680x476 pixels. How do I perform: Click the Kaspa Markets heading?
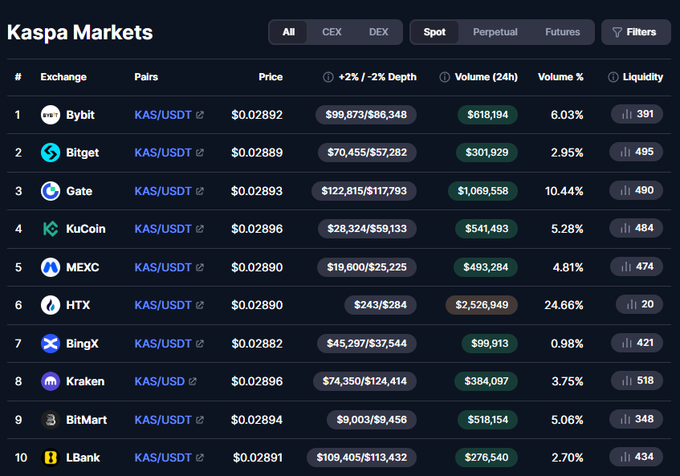coord(80,33)
